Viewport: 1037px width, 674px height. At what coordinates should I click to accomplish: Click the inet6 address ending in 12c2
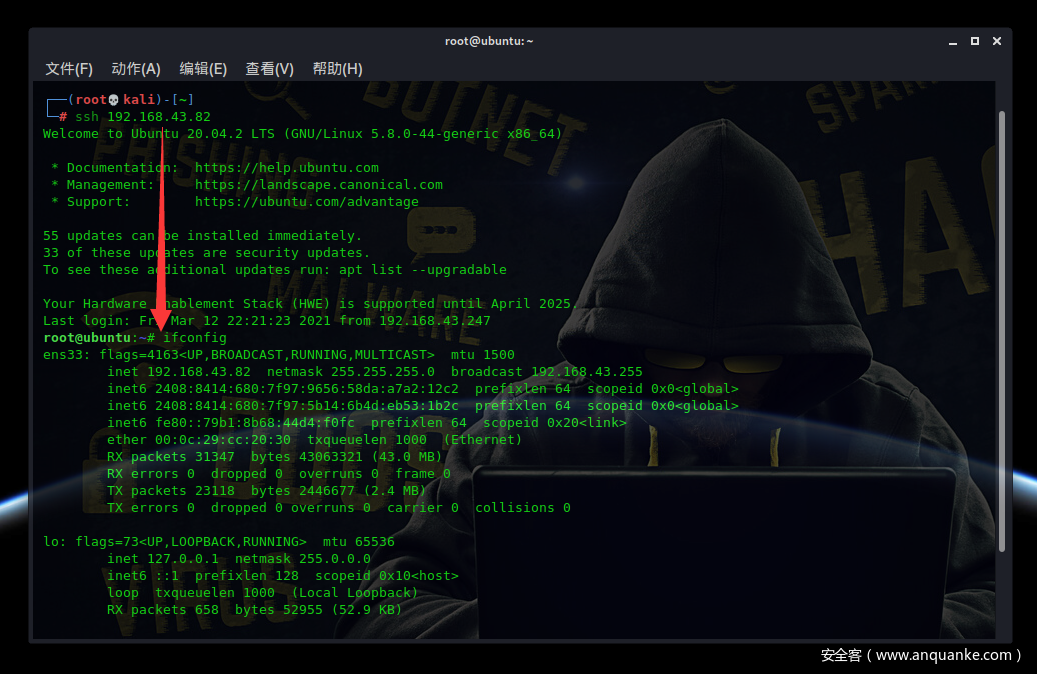click(306, 389)
